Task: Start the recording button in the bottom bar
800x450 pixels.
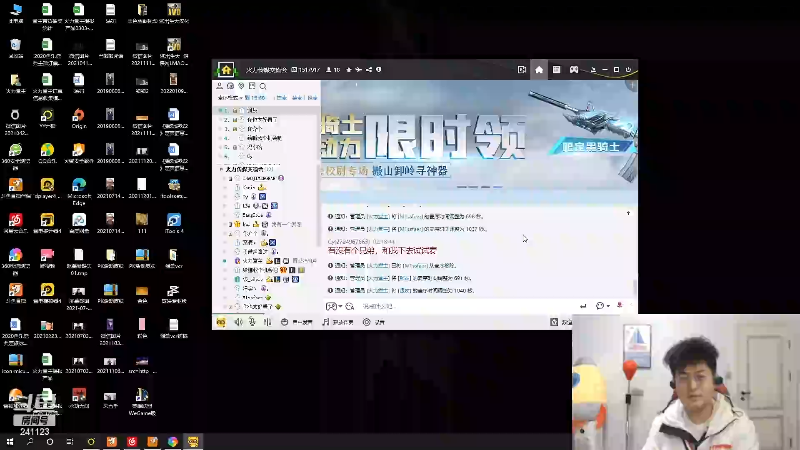Action: (x=374, y=322)
